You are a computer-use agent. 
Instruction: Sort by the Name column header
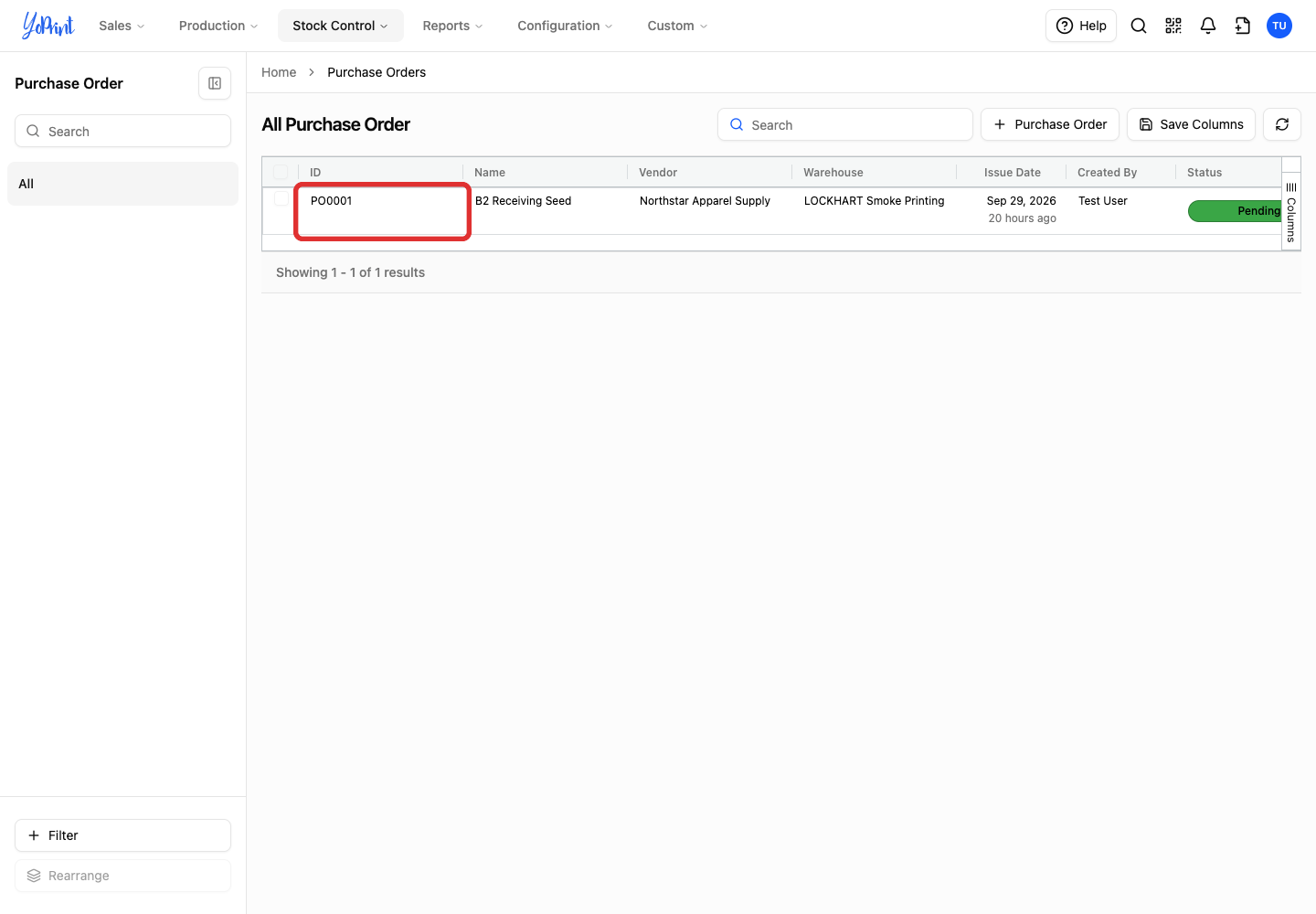pos(490,172)
